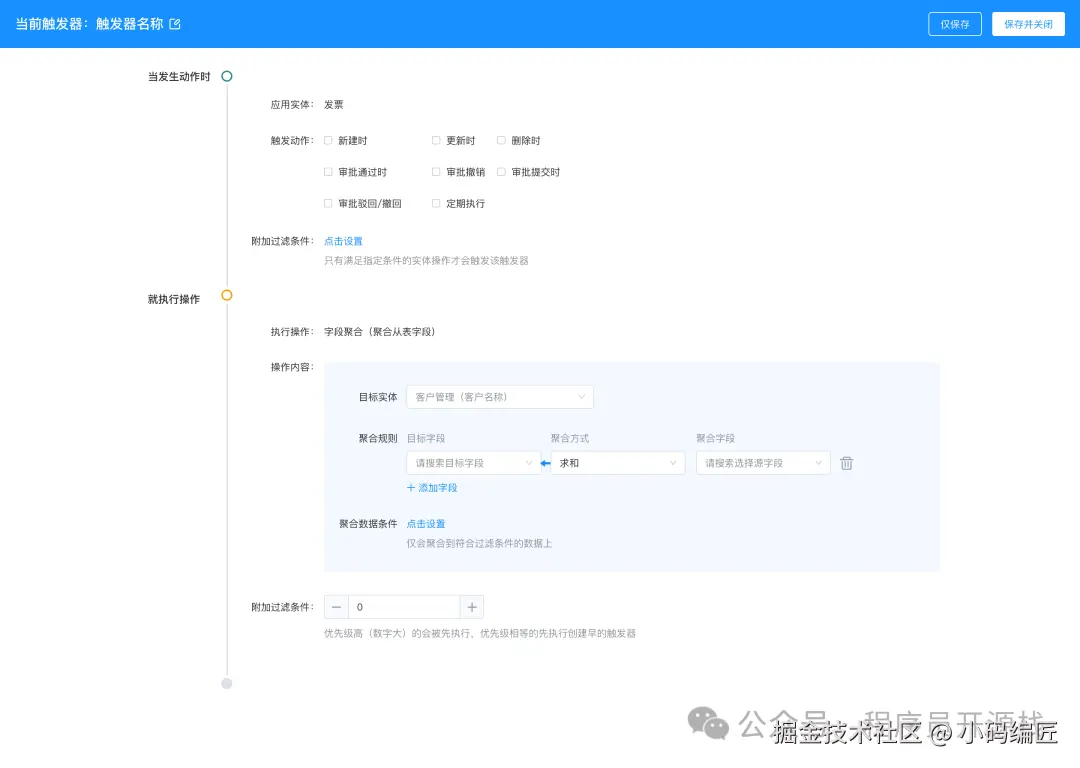Click the timeline node beside 当发生动作时
The width and height of the screenshot is (1080, 768).
tap(227, 76)
